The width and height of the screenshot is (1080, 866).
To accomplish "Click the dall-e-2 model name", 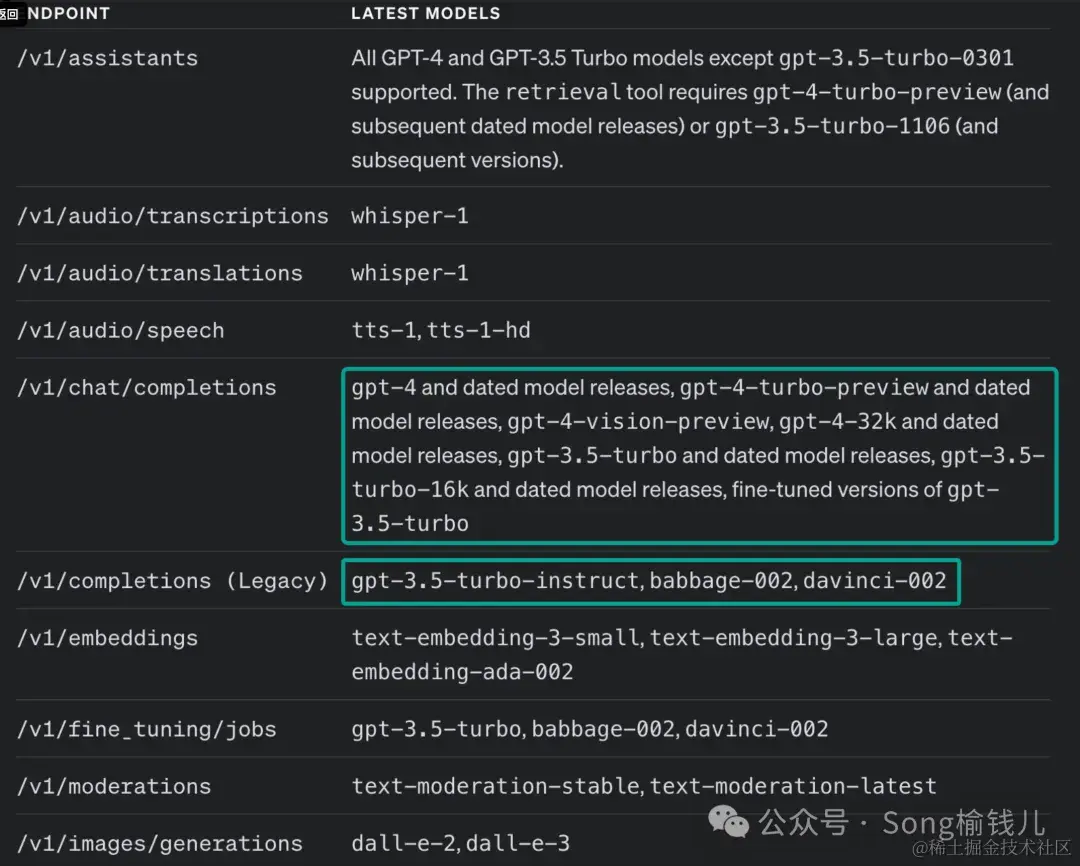I will pos(404,843).
